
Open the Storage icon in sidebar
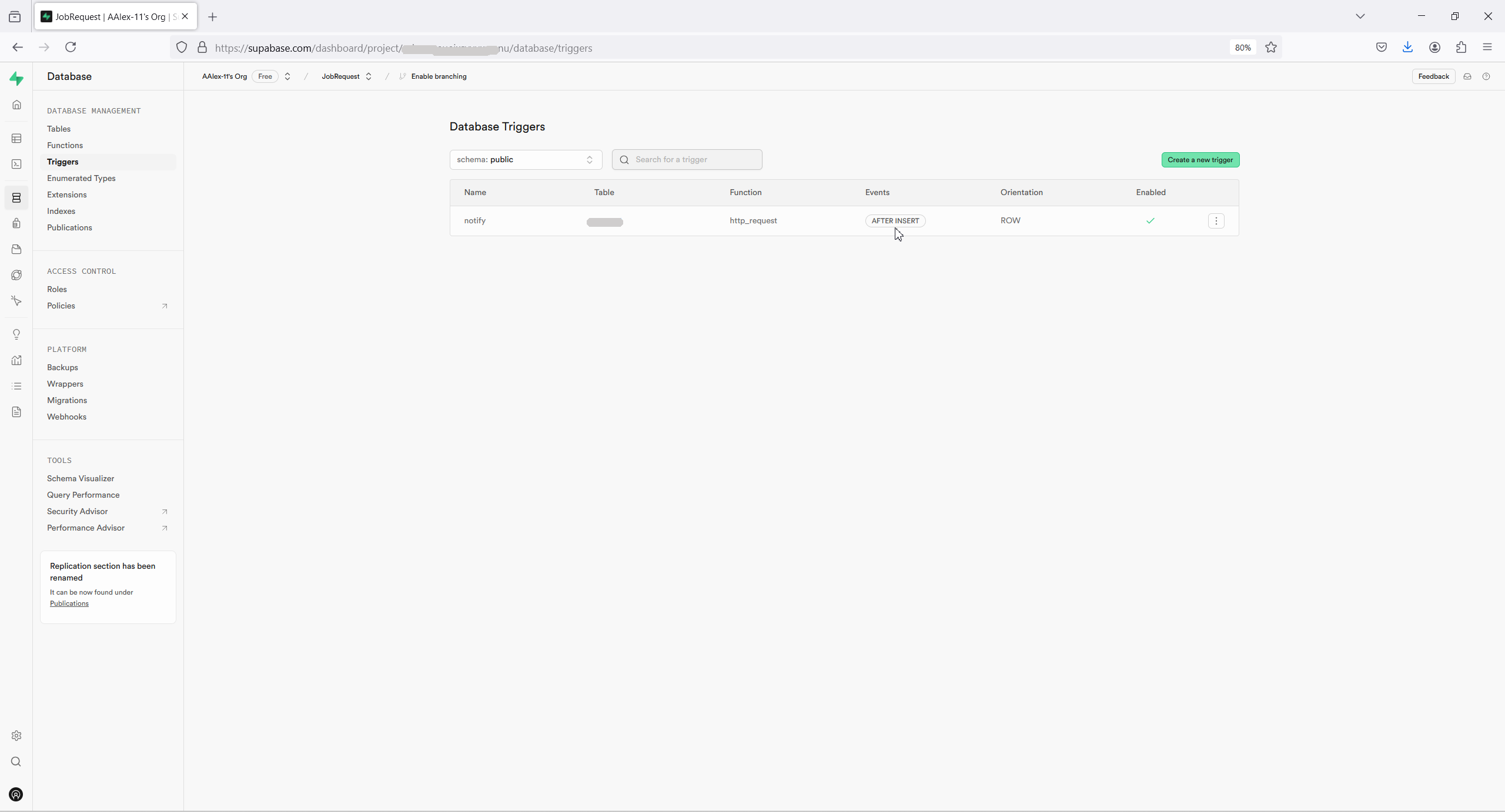click(16, 249)
